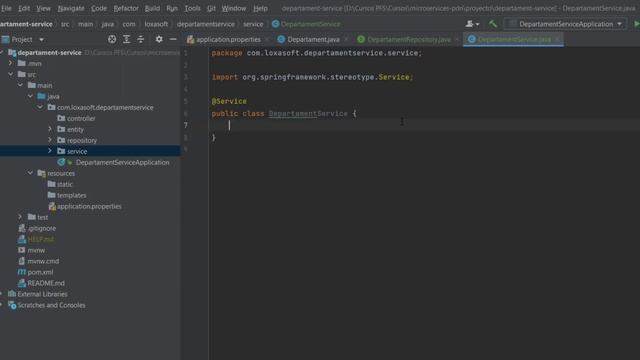The image size is (640, 360).
Task: Collapse com.loxasoft.departamentservice package
Action: (x=40, y=107)
